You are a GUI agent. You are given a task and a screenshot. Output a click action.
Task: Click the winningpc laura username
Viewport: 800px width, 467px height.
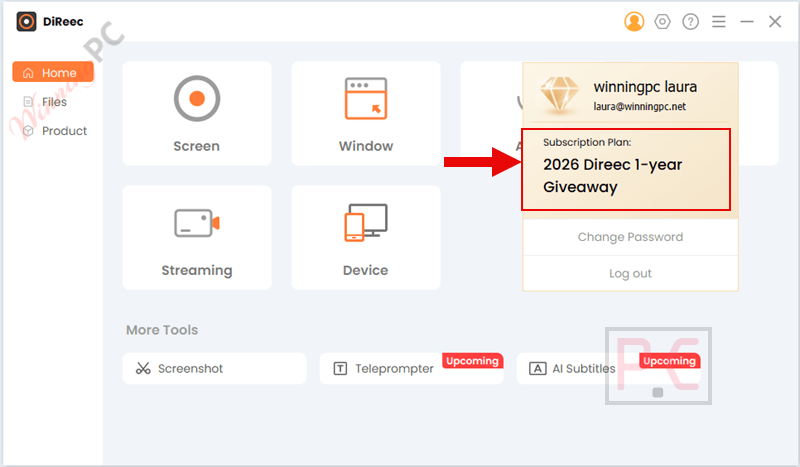click(645, 87)
